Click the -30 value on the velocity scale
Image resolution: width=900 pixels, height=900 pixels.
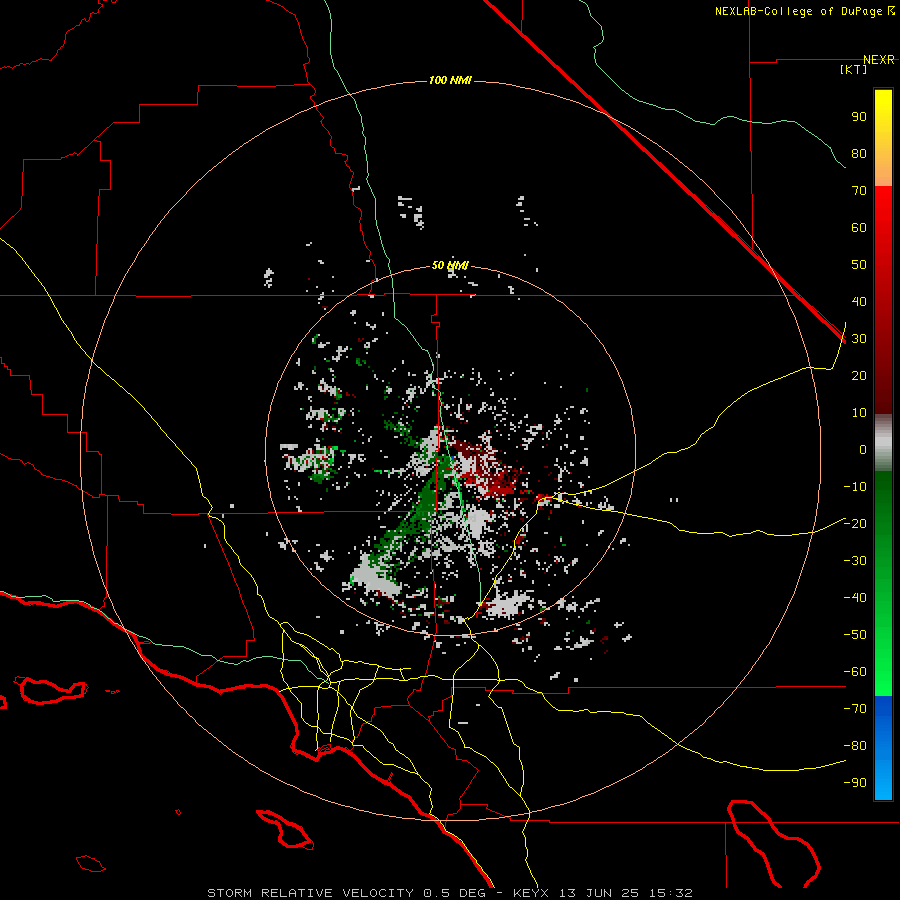coord(855,561)
